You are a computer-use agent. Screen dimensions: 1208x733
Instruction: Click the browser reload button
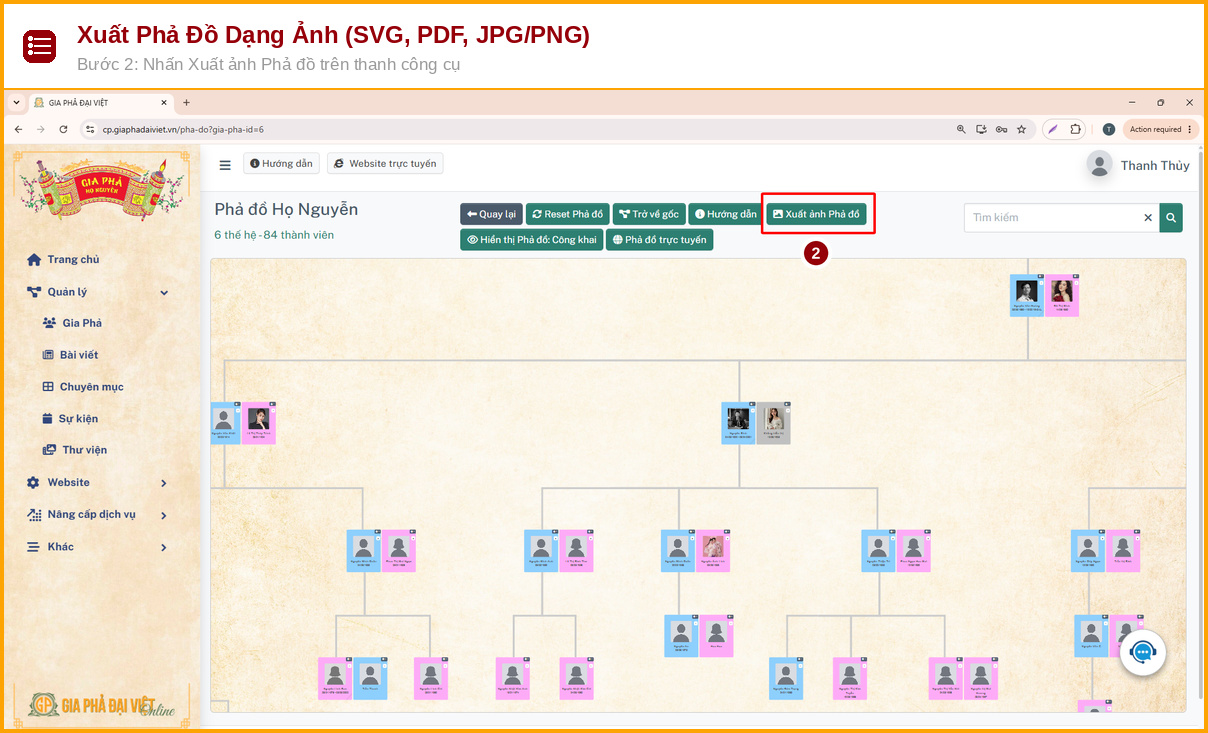63,129
